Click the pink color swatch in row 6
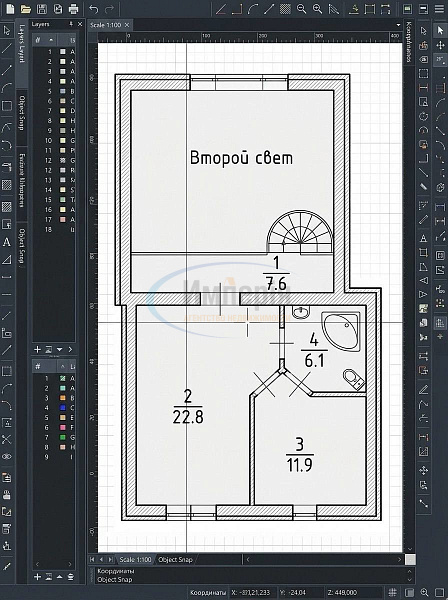Image resolution: width=448 pixels, height=600 pixels. click(x=63, y=427)
